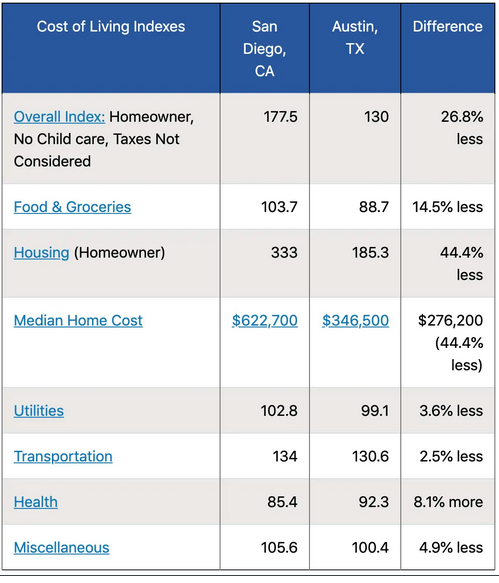Open the Transportation link

point(63,456)
